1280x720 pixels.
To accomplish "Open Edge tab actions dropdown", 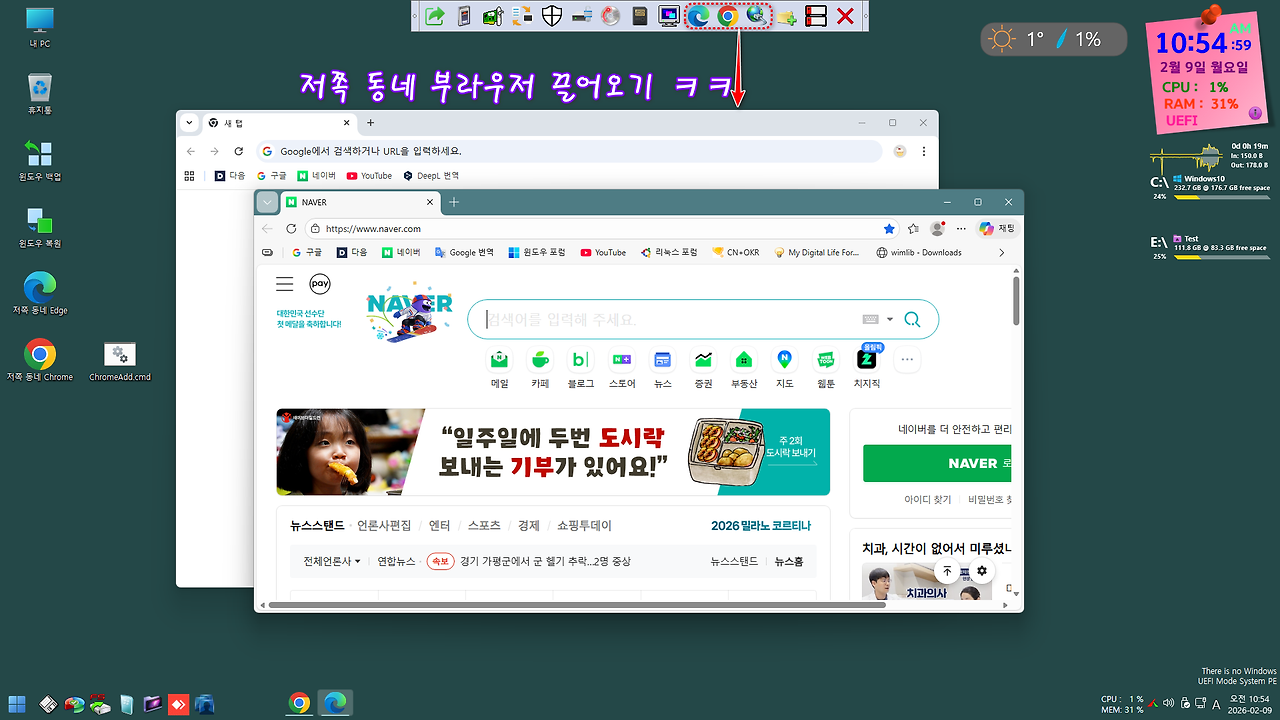I will [266, 202].
